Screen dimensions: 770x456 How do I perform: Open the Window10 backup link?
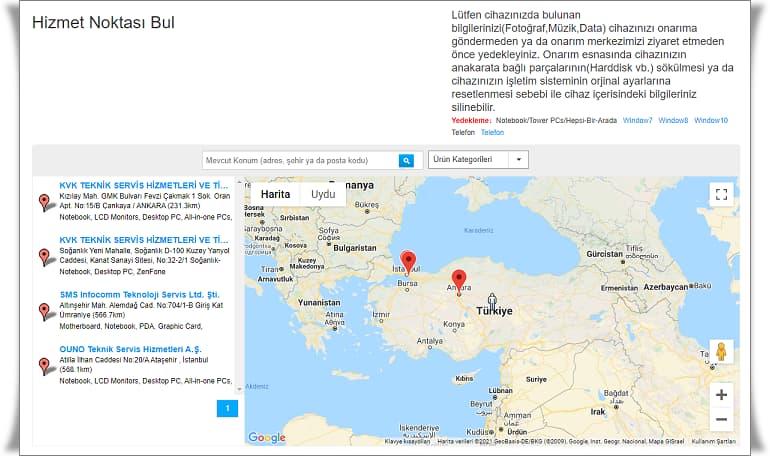pos(711,120)
